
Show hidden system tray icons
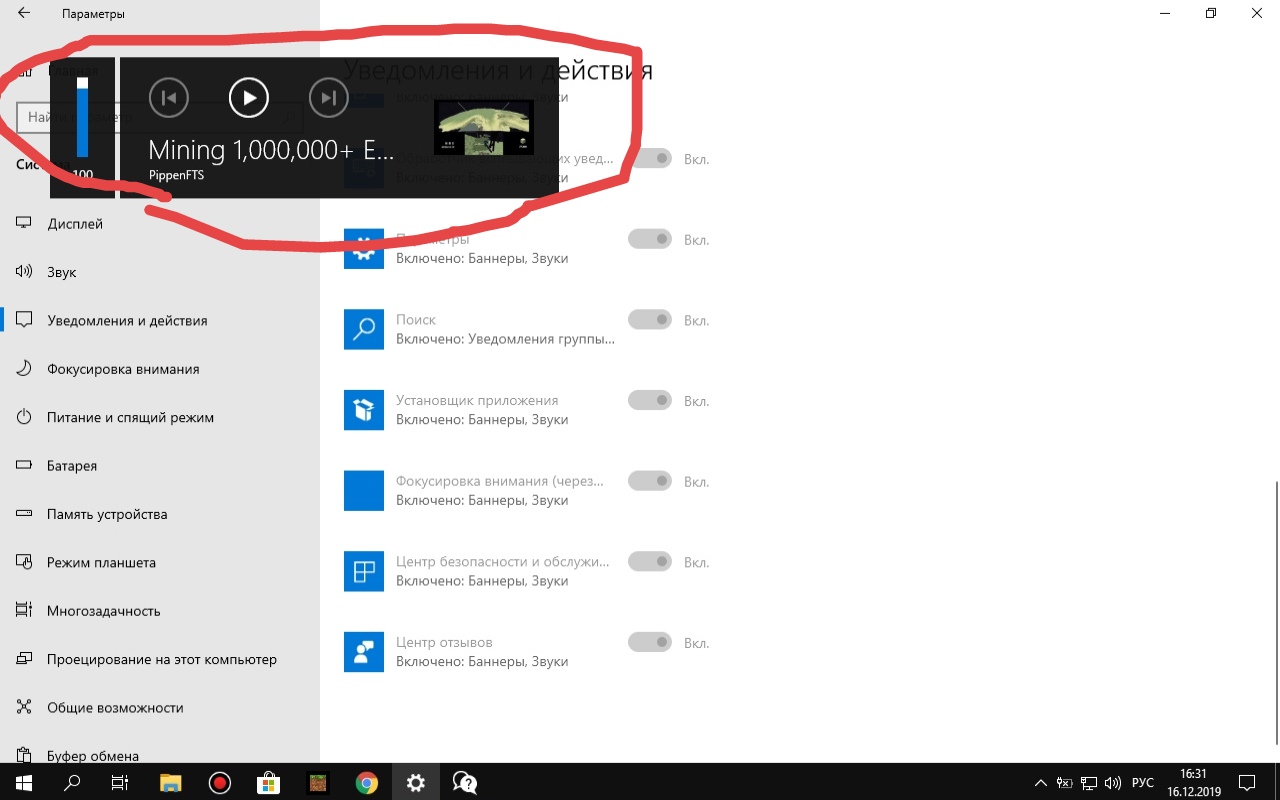(1041, 782)
